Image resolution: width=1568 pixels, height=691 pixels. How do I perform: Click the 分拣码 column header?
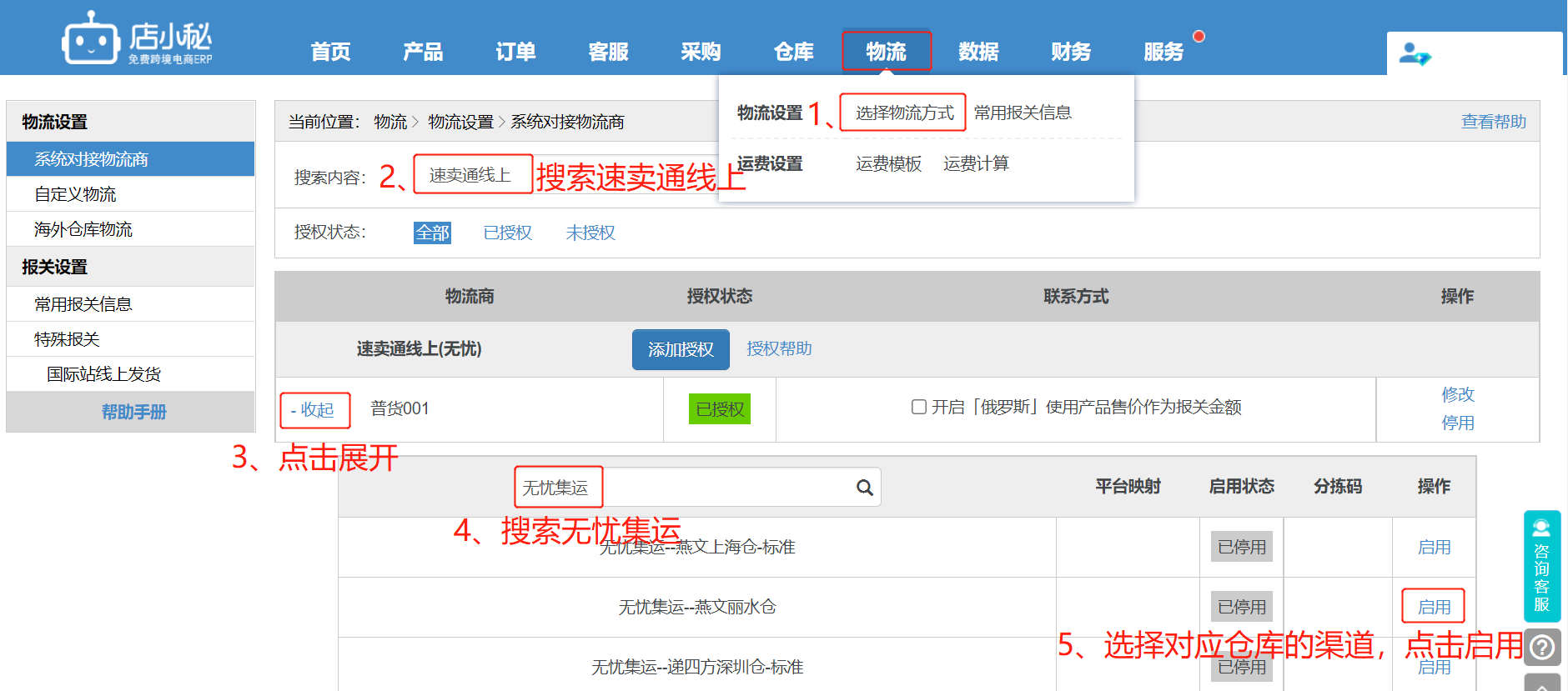pyautogui.click(x=1338, y=486)
